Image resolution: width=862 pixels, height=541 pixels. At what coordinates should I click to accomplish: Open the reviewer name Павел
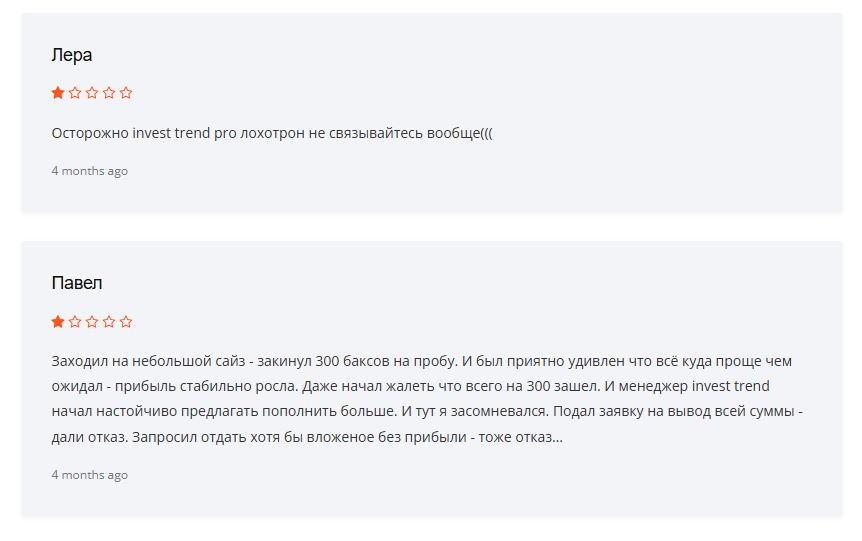pos(77,283)
